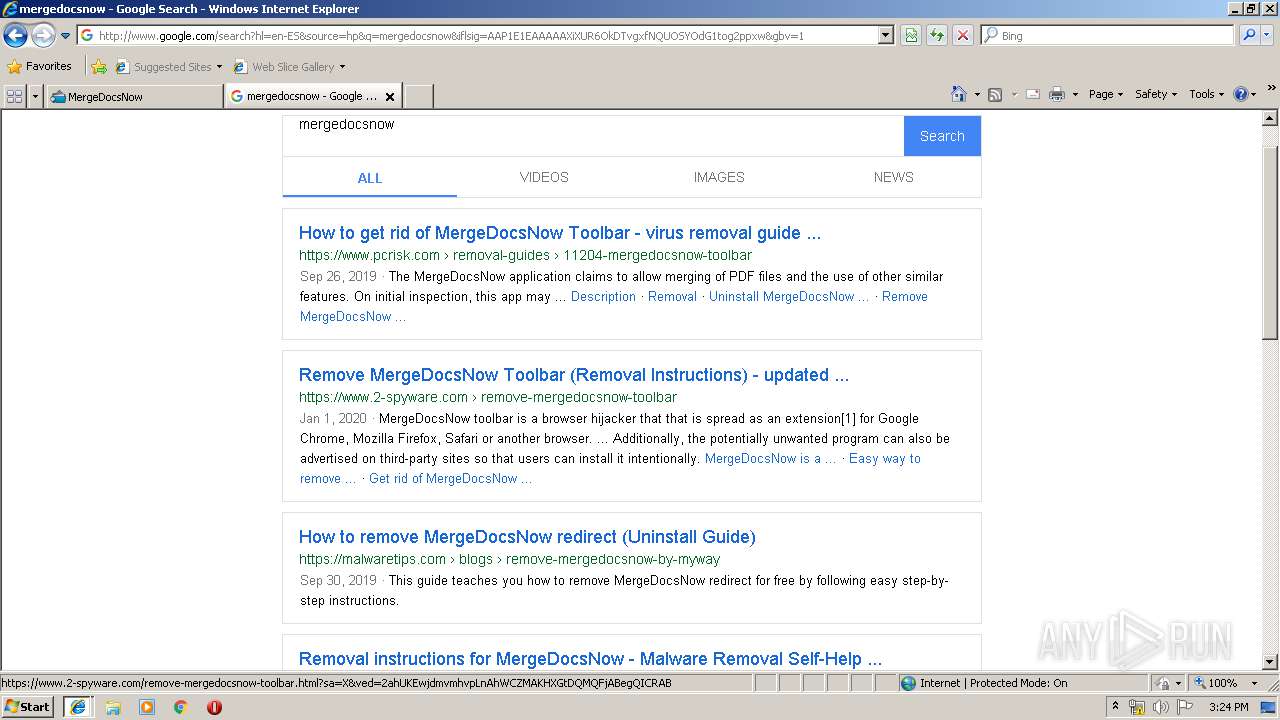
Task: Open Windows Explorer folder taskbar icon
Action: pos(113,707)
